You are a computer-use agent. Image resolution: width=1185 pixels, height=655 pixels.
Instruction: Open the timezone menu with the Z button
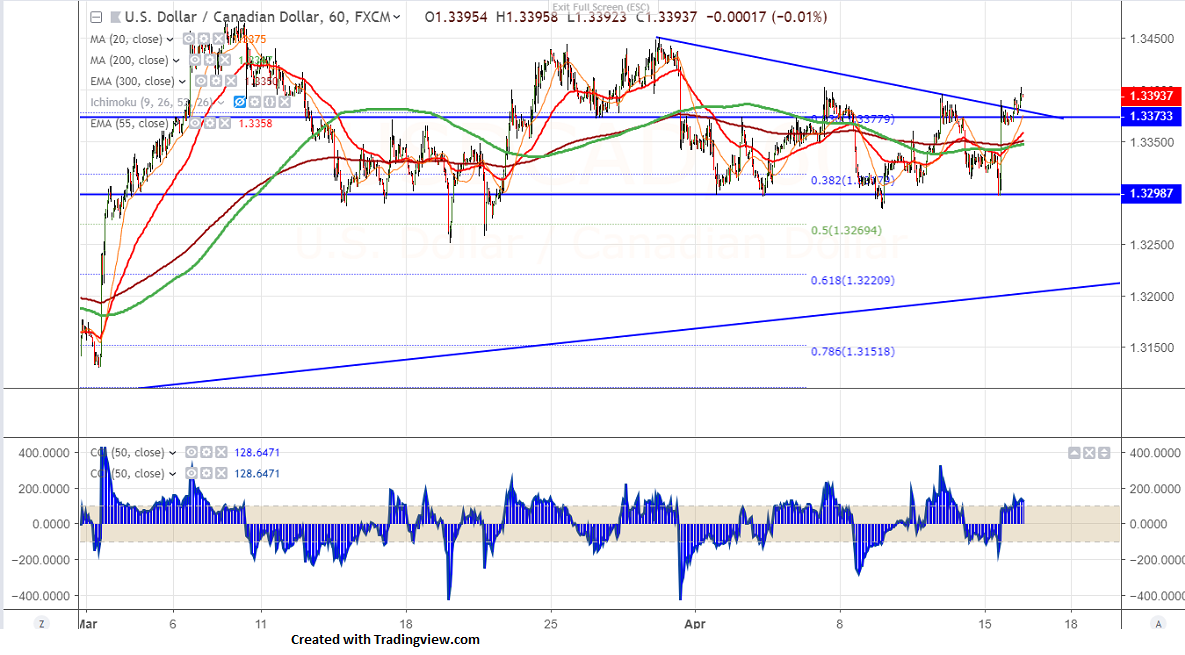pos(42,623)
